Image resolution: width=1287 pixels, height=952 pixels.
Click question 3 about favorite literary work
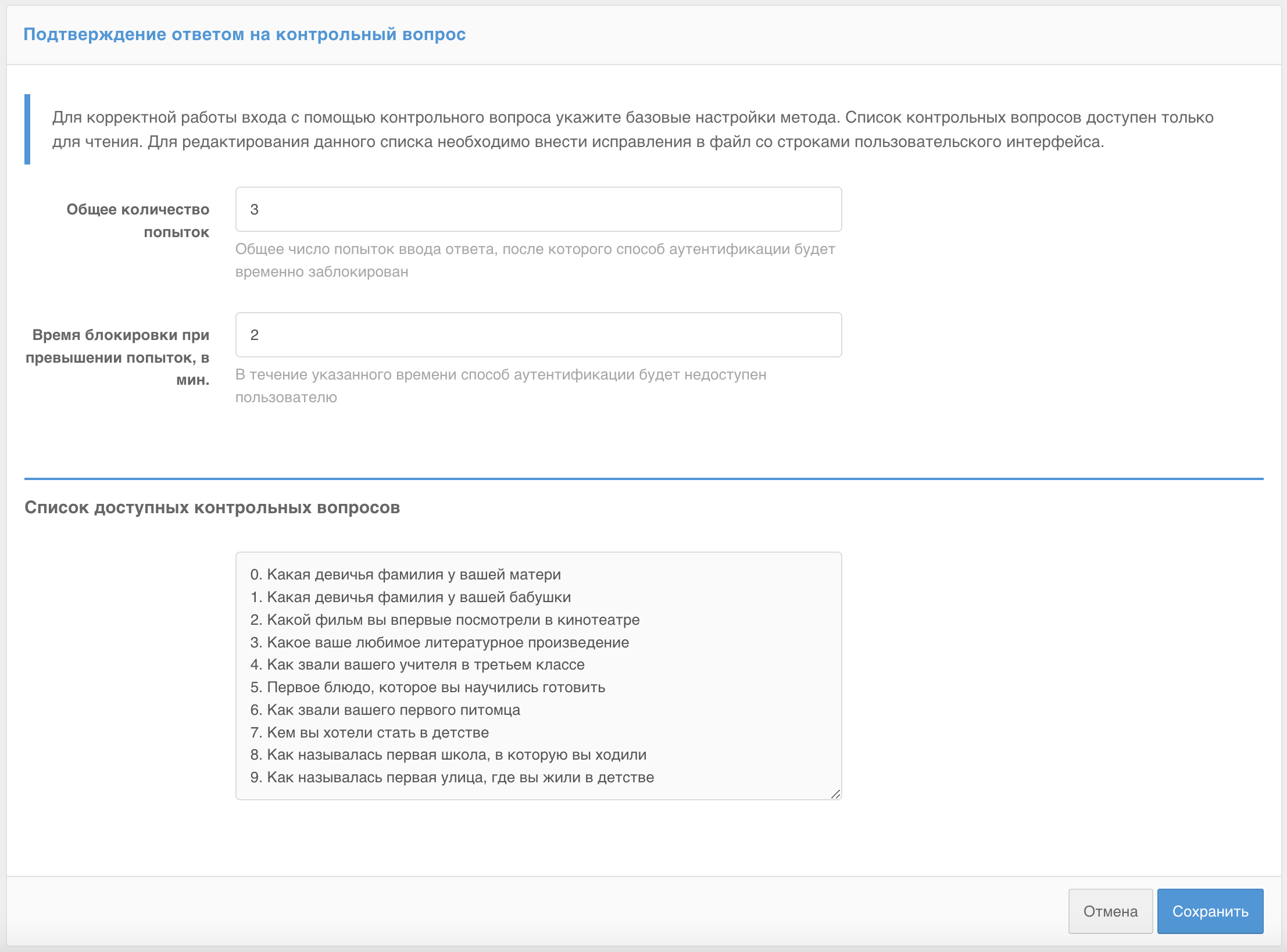tap(439, 642)
